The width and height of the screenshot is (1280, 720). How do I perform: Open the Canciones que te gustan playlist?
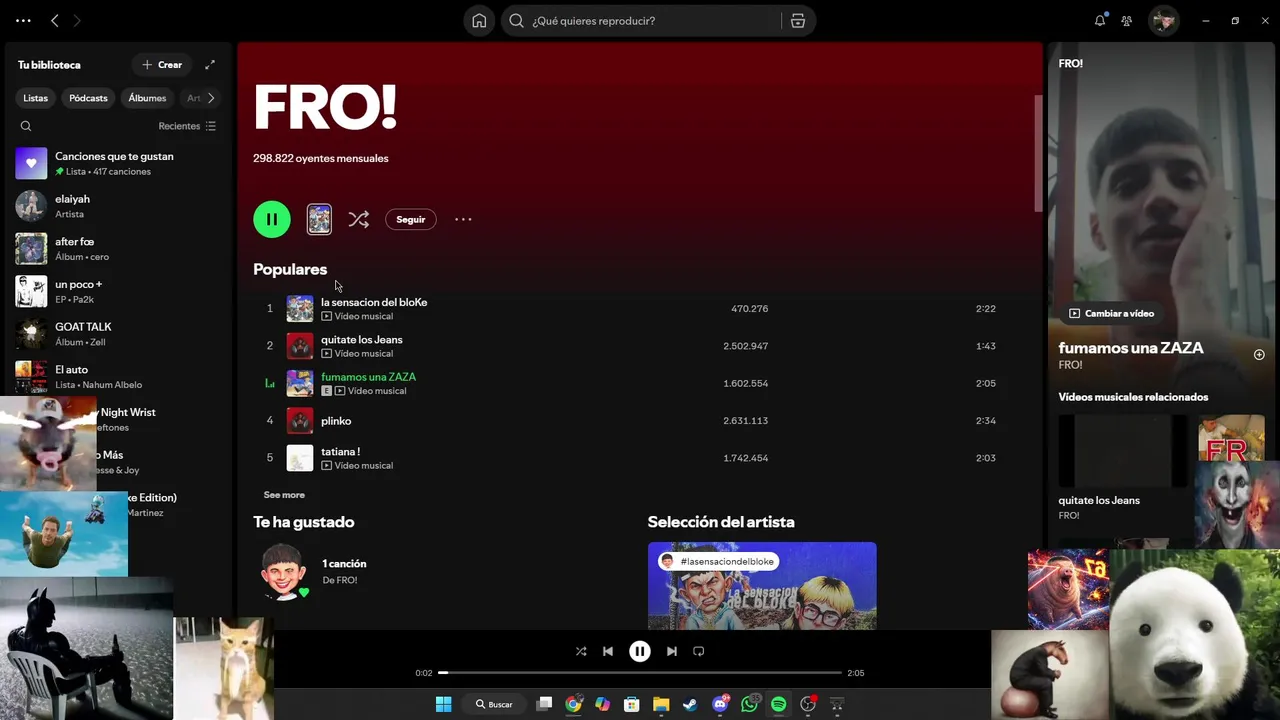118,163
